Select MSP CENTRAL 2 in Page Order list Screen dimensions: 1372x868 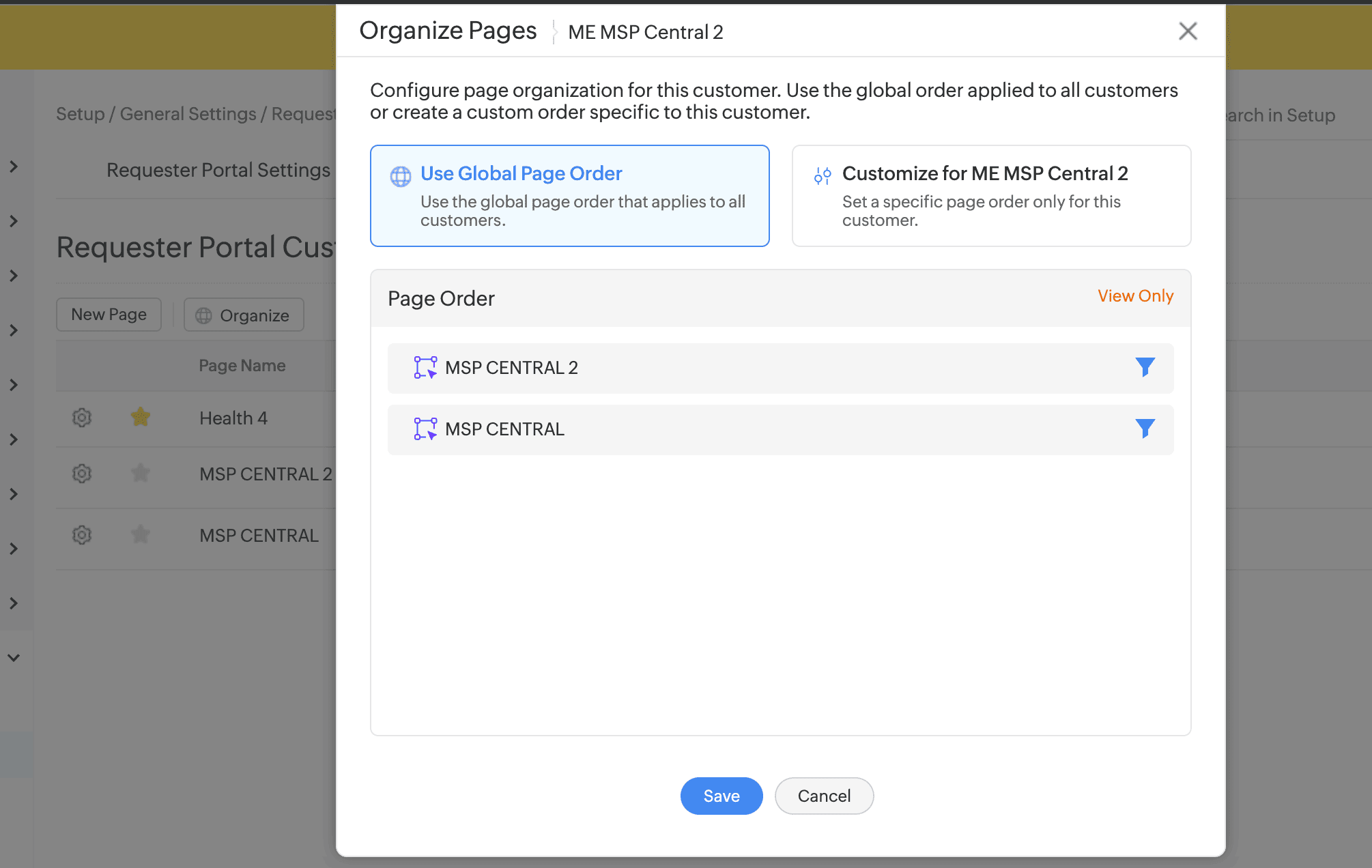780,368
